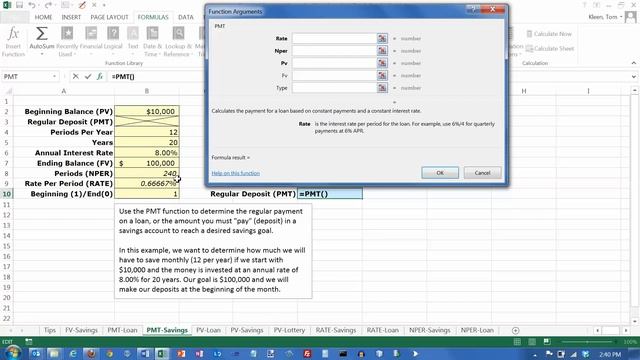Click range selector icon for Rate field

click(382, 38)
